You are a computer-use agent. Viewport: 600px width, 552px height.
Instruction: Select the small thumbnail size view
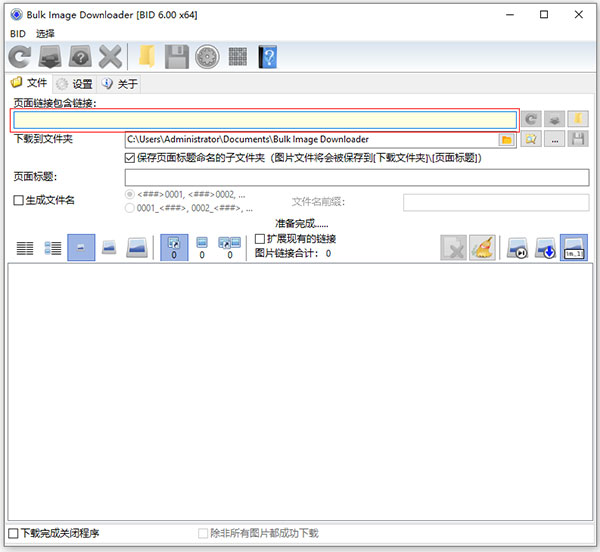point(81,248)
